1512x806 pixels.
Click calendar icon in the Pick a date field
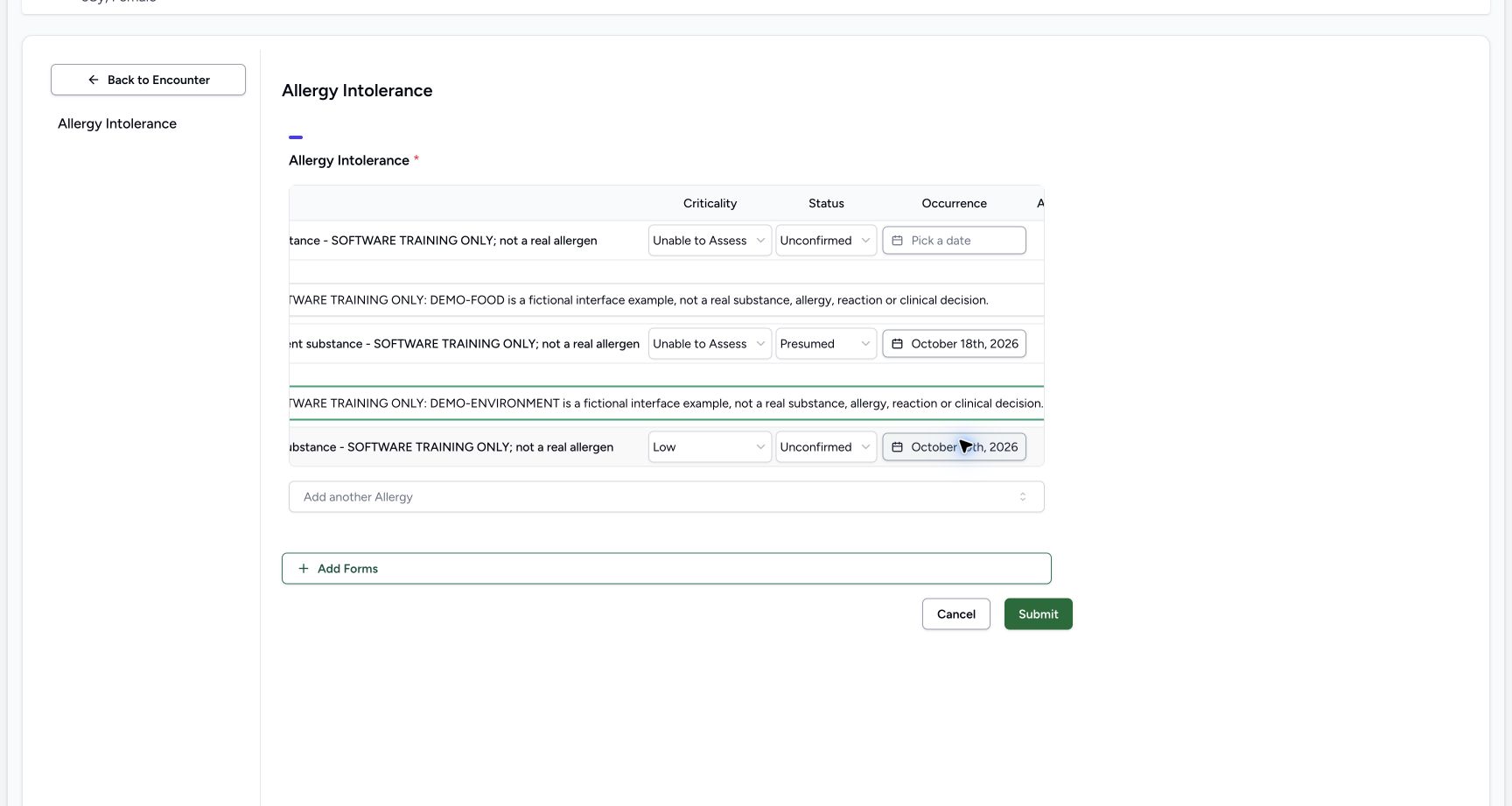tap(897, 241)
